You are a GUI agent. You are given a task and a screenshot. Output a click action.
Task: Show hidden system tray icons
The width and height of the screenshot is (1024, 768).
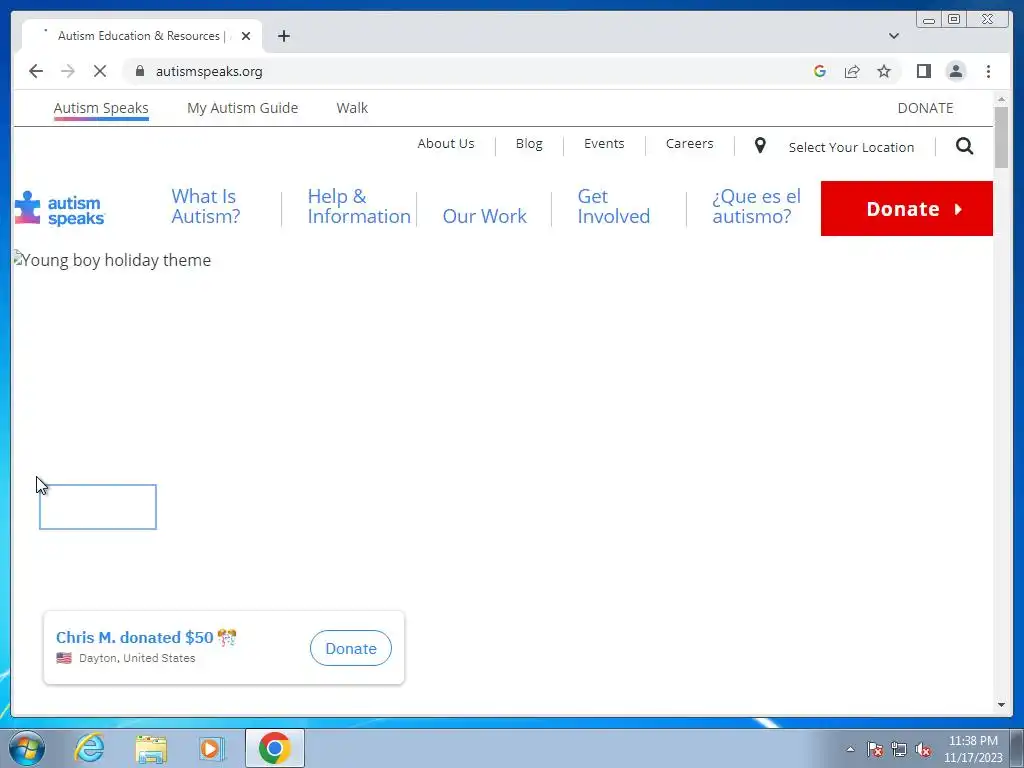click(850, 749)
